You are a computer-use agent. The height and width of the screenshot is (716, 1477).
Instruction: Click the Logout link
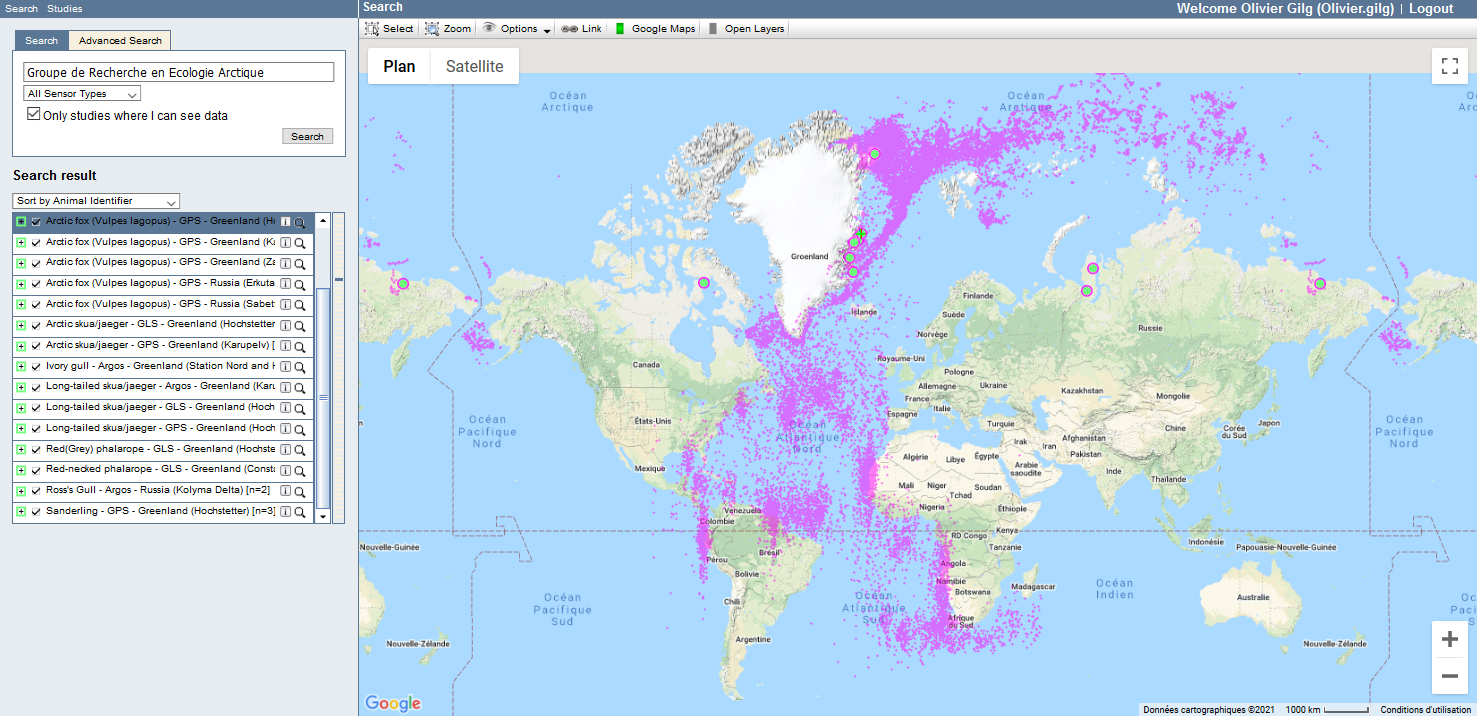(x=1431, y=8)
